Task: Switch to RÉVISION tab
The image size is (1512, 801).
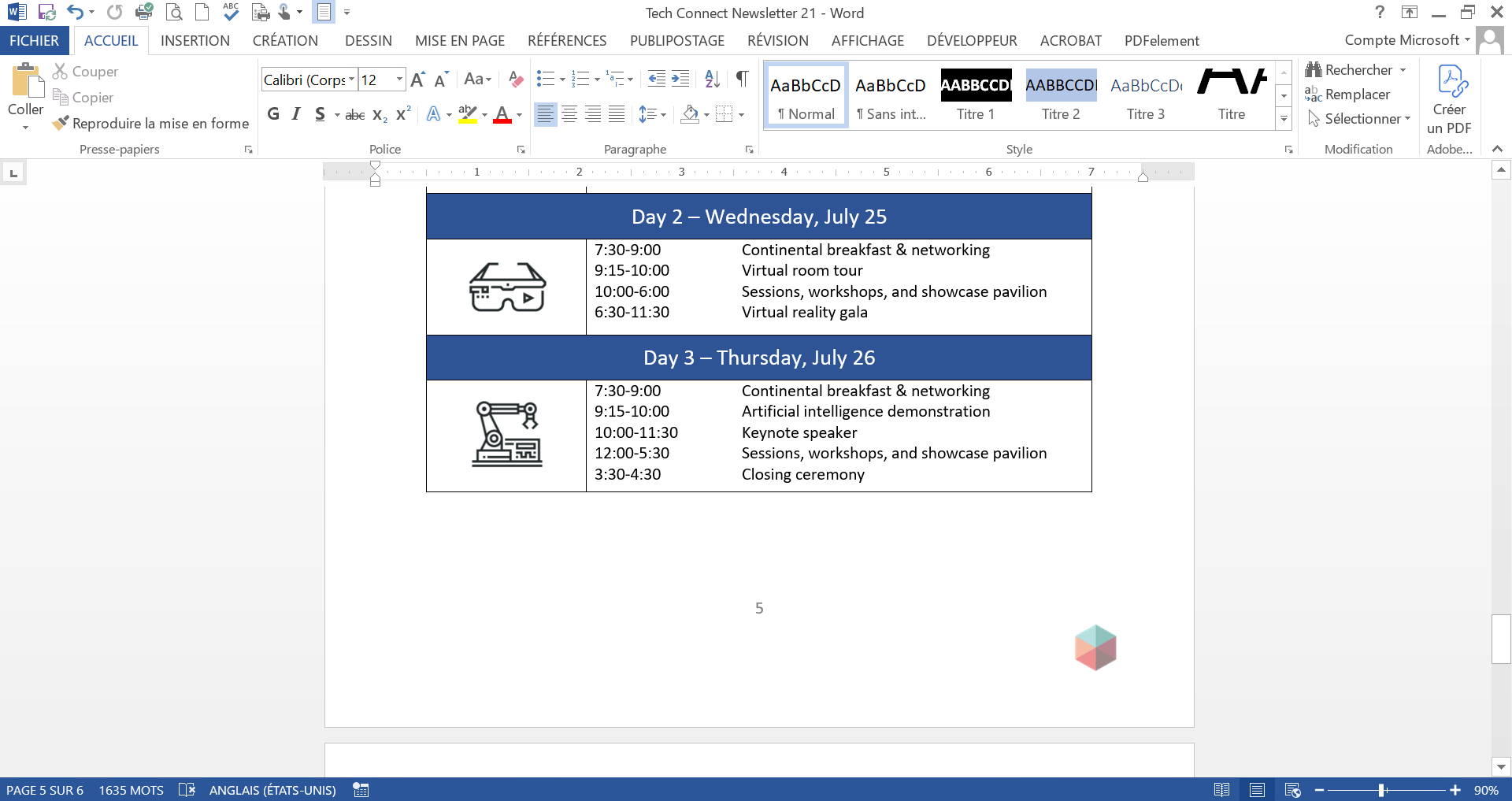Action: pyautogui.click(x=778, y=40)
